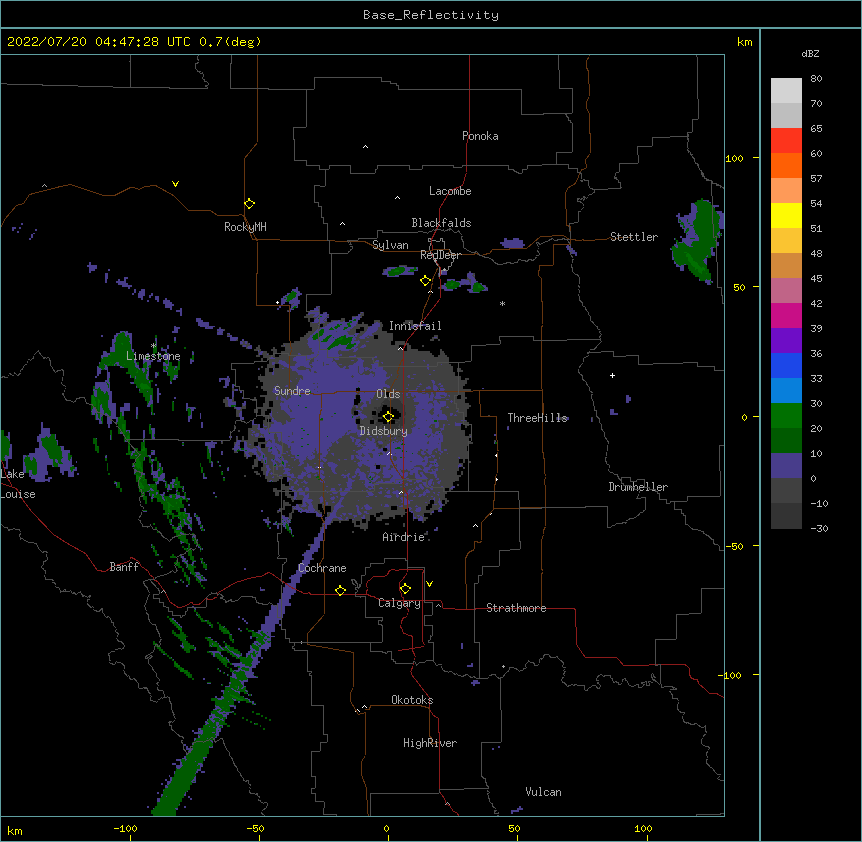Click the -30 value in dBZ legend
This screenshot has height=842, width=862.
click(x=819, y=528)
